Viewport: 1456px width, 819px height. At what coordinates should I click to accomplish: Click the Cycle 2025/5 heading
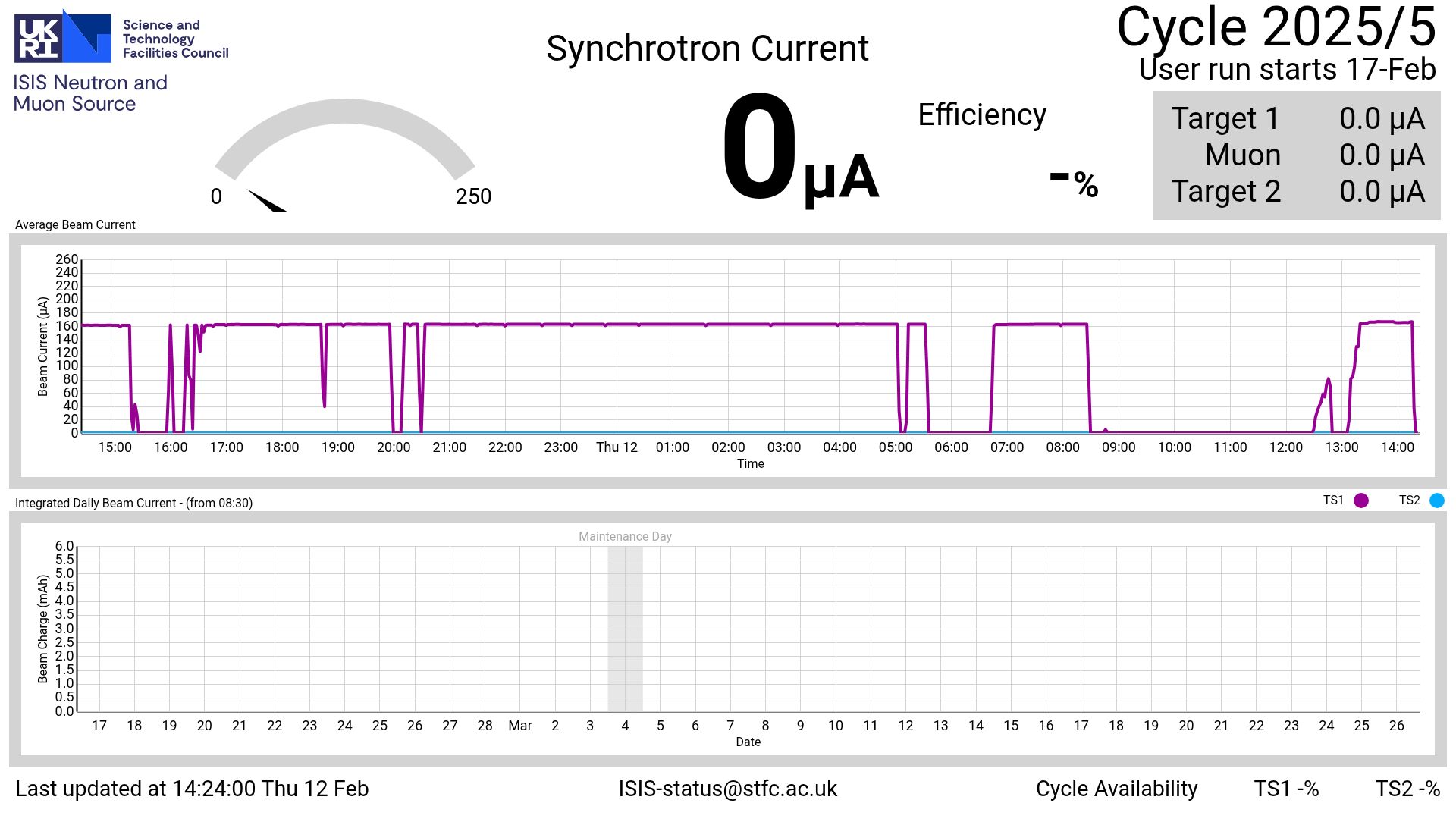point(1276,27)
